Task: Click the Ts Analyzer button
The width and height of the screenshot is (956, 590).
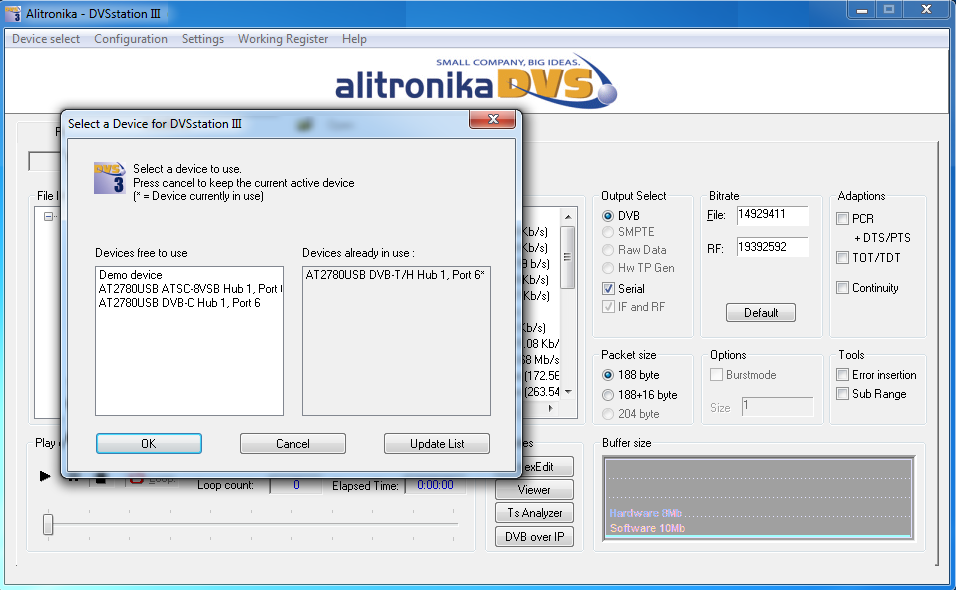Action: tap(534, 513)
